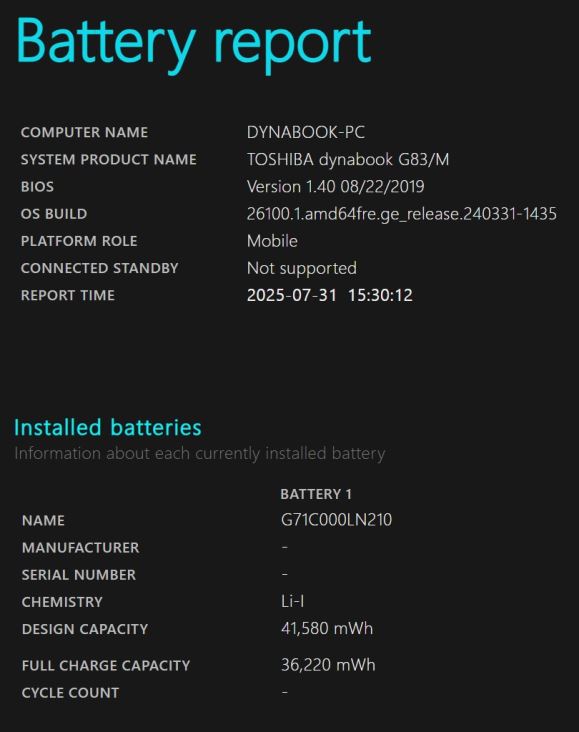
Task: Click the REPORT TIME label
Action: (68, 295)
